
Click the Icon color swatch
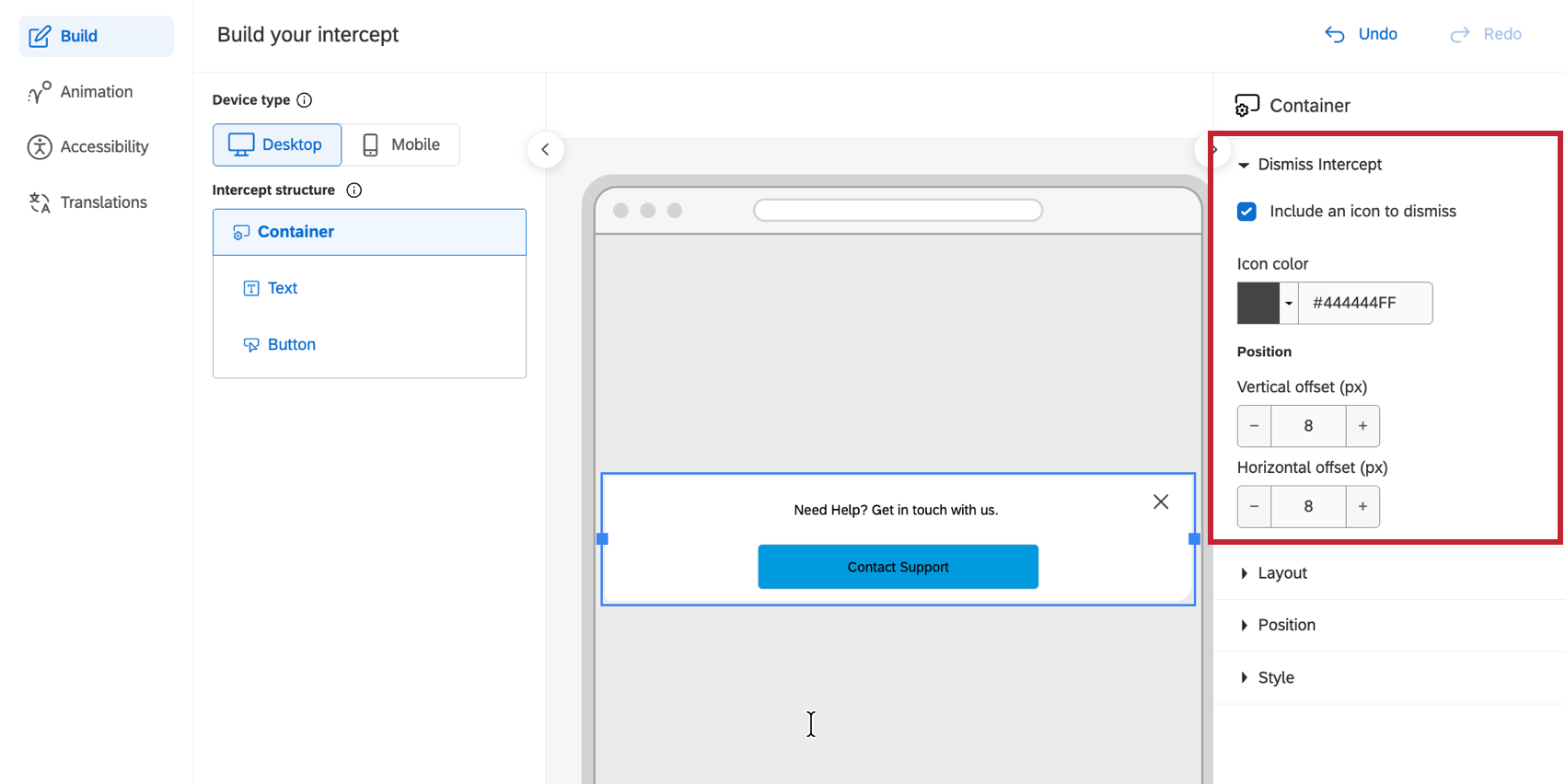pyautogui.click(x=1258, y=303)
